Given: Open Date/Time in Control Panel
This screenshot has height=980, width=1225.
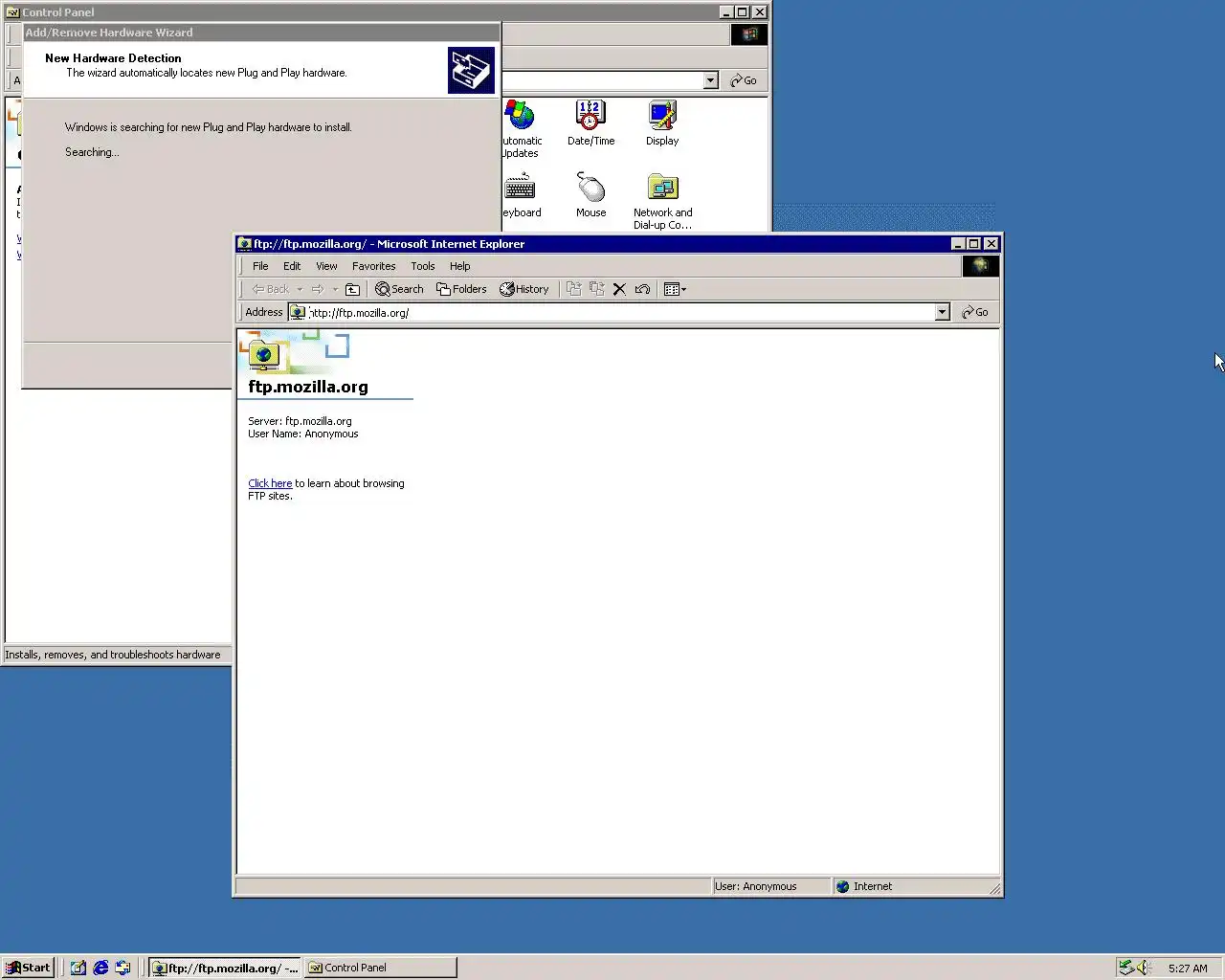Looking at the screenshot, I should point(590,123).
